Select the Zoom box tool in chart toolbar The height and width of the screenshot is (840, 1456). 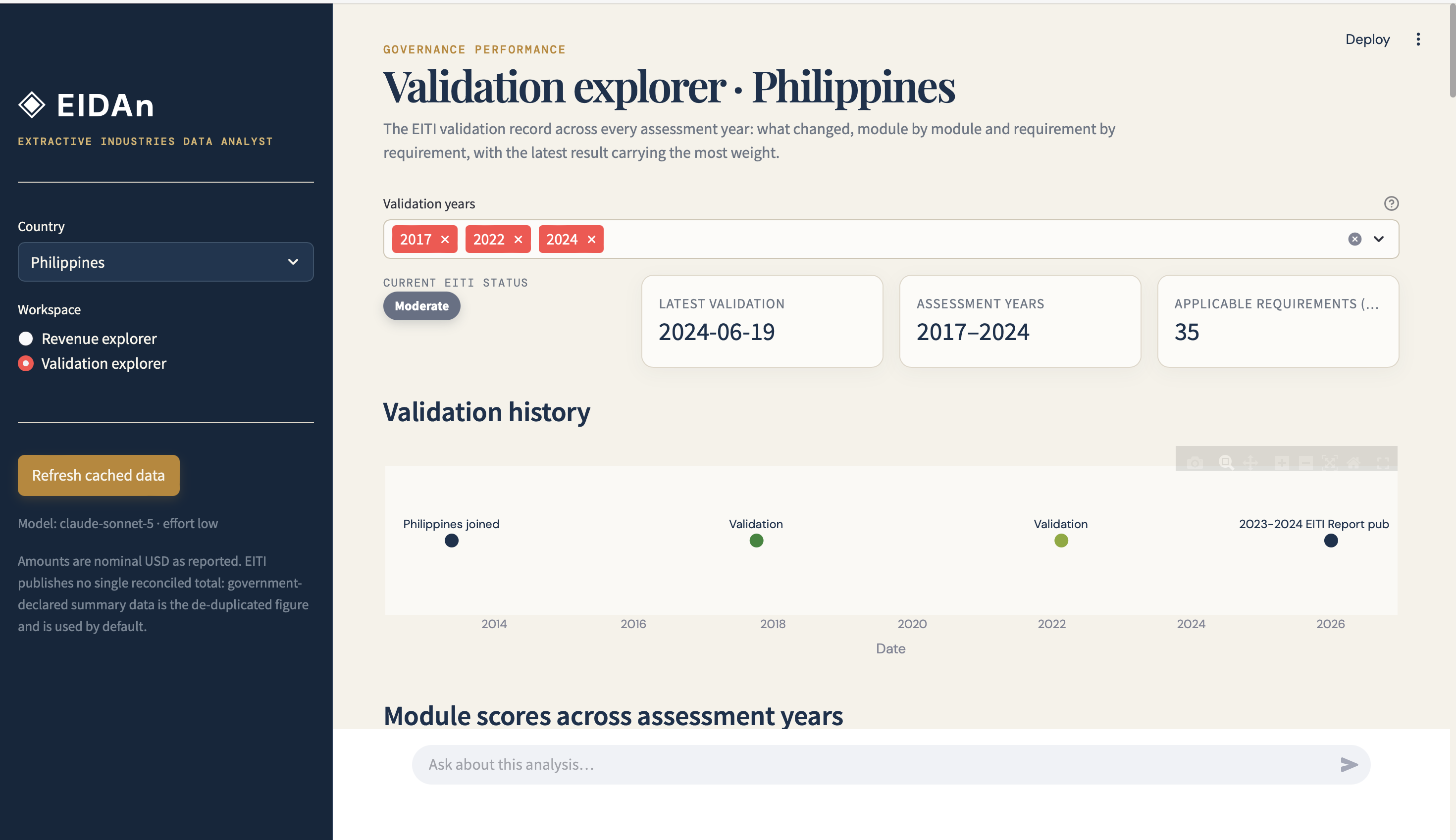[x=1226, y=462]
